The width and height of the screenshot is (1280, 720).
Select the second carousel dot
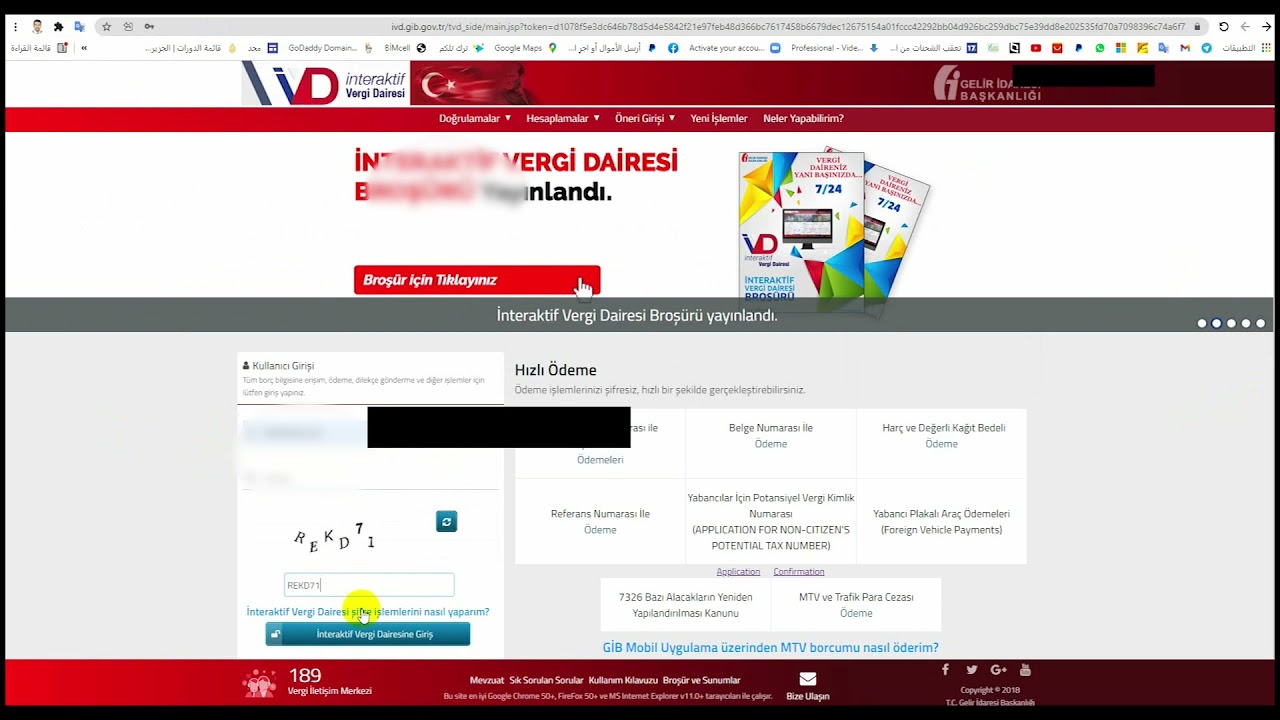(x=1216, y=323)
